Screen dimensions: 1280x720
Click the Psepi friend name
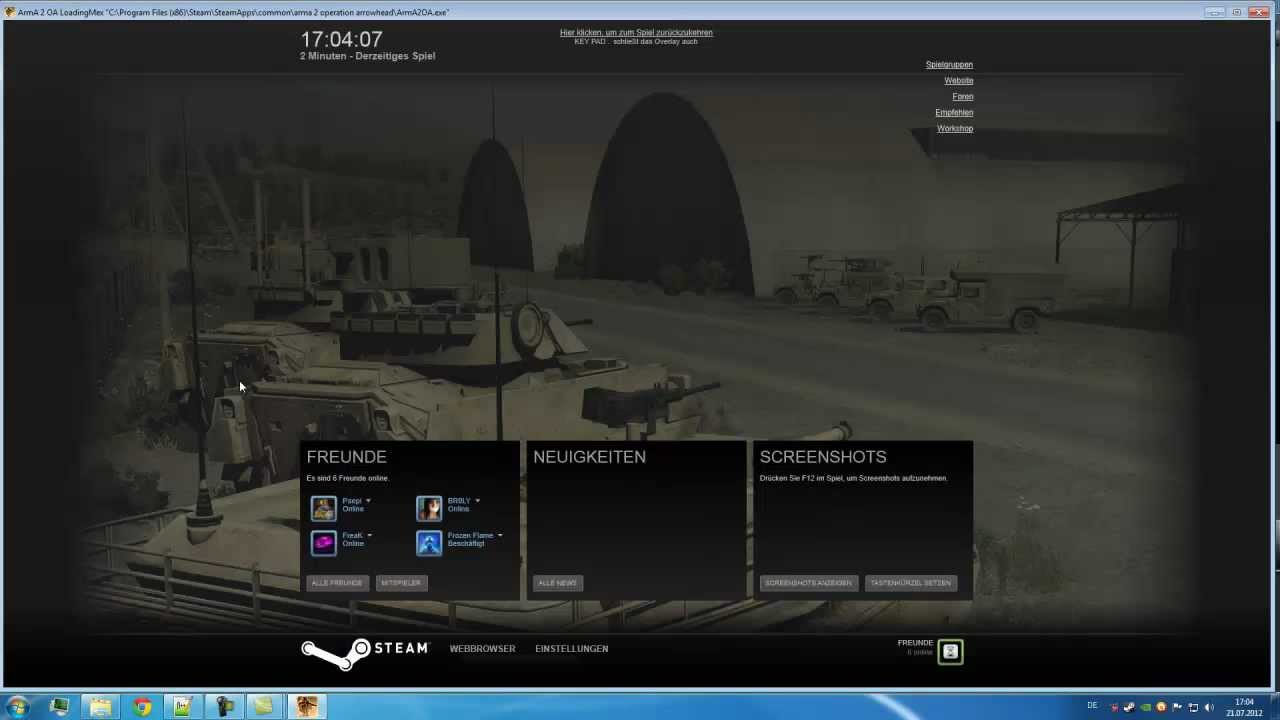(352, 500)
